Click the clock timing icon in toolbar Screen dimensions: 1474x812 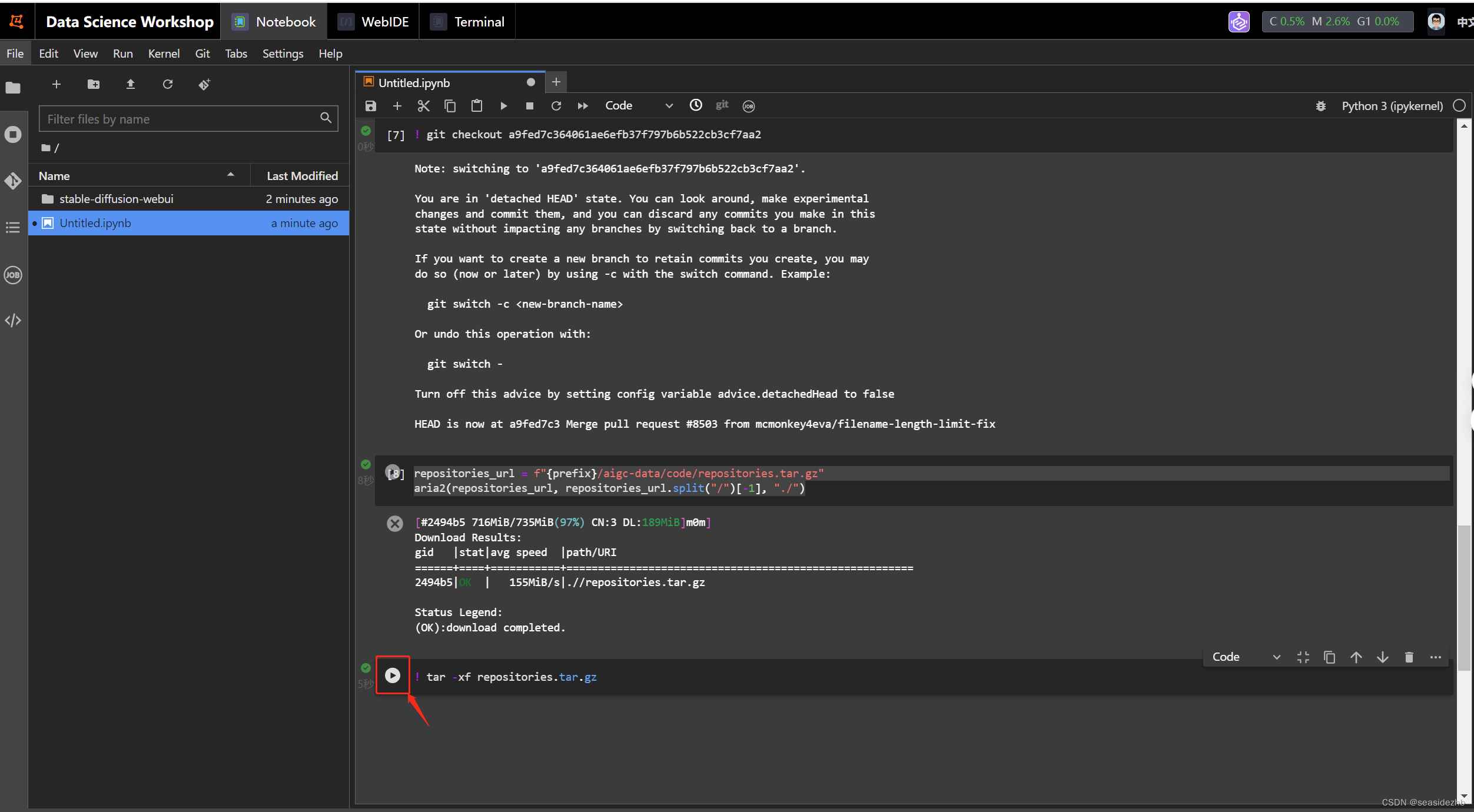click(x=696, y=105)
